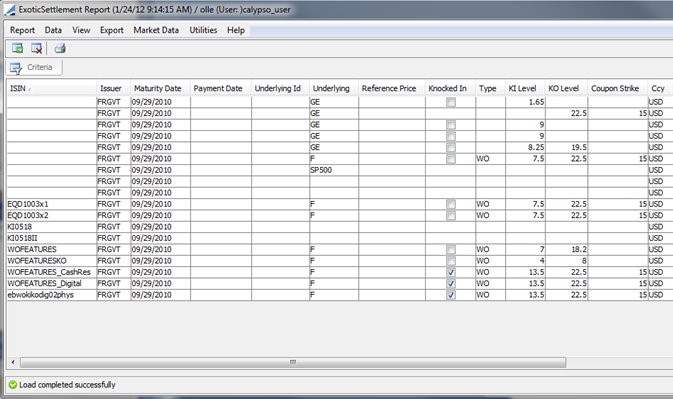
Task: Click the Issuer column header
Action: (x=113, y=88)
